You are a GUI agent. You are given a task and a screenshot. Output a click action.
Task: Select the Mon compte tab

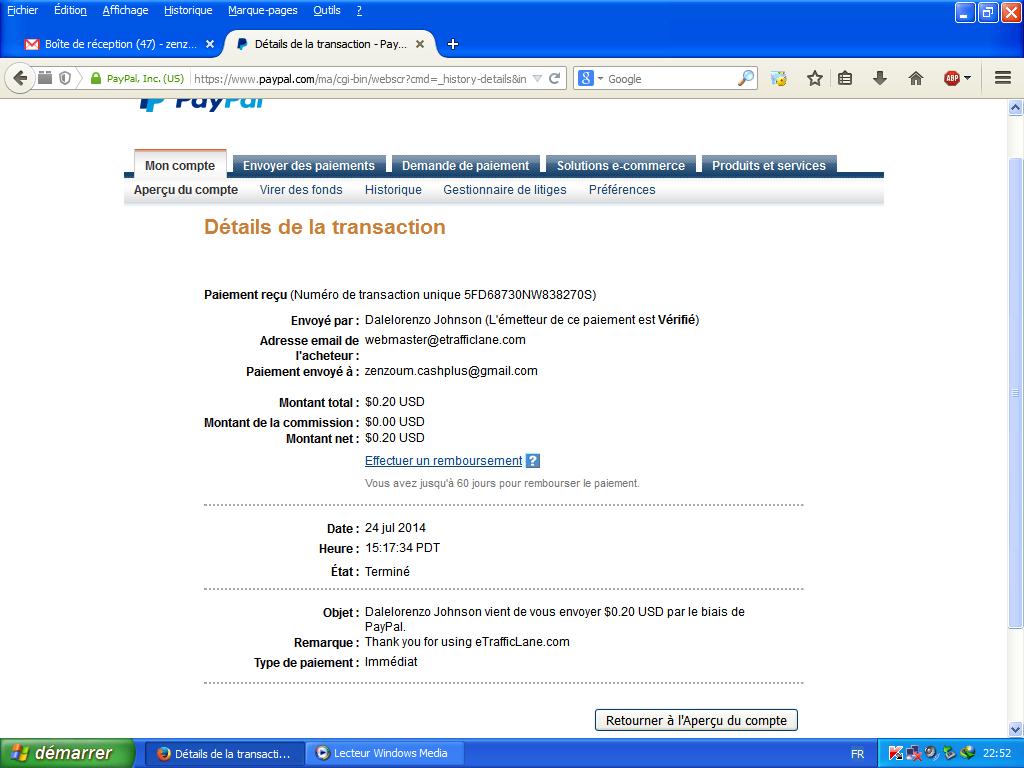[x=180, y=165]
